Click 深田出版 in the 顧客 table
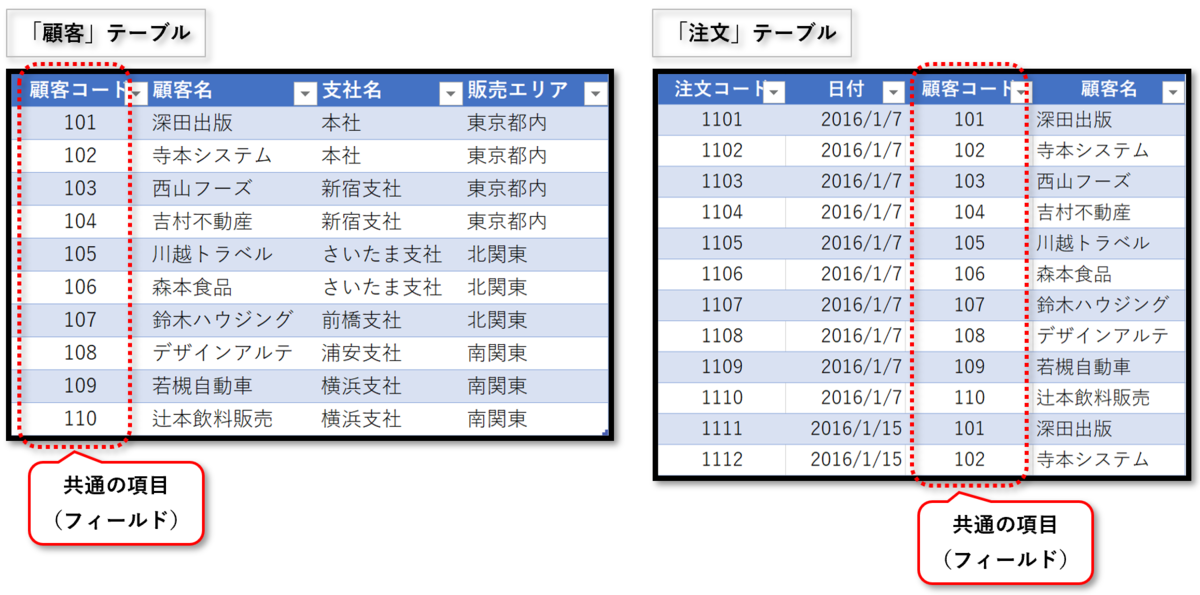Screen dimensions: 1200x595 [x=192, y=123]
